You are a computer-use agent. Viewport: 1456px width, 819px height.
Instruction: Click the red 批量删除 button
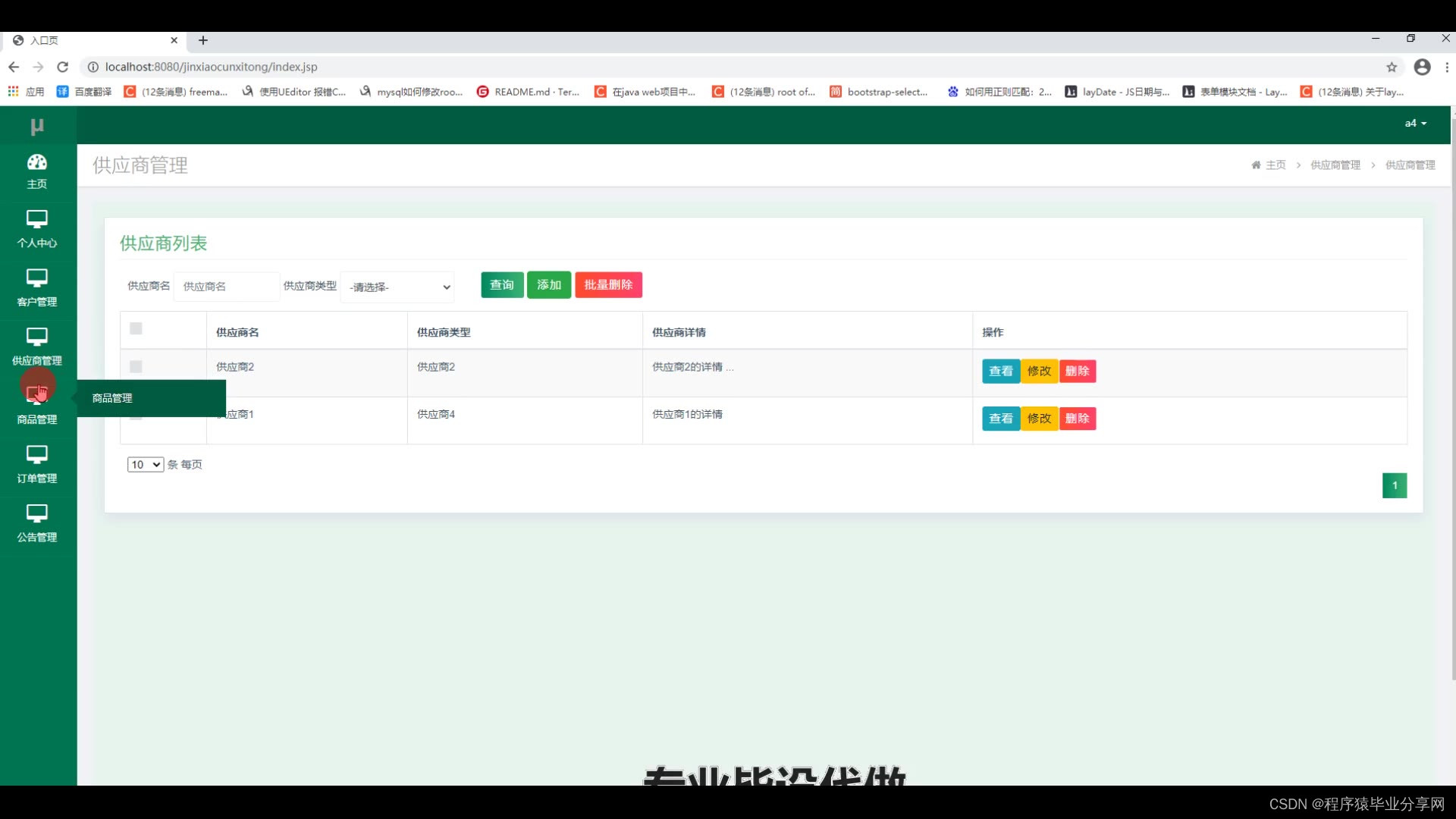point(608,285)
